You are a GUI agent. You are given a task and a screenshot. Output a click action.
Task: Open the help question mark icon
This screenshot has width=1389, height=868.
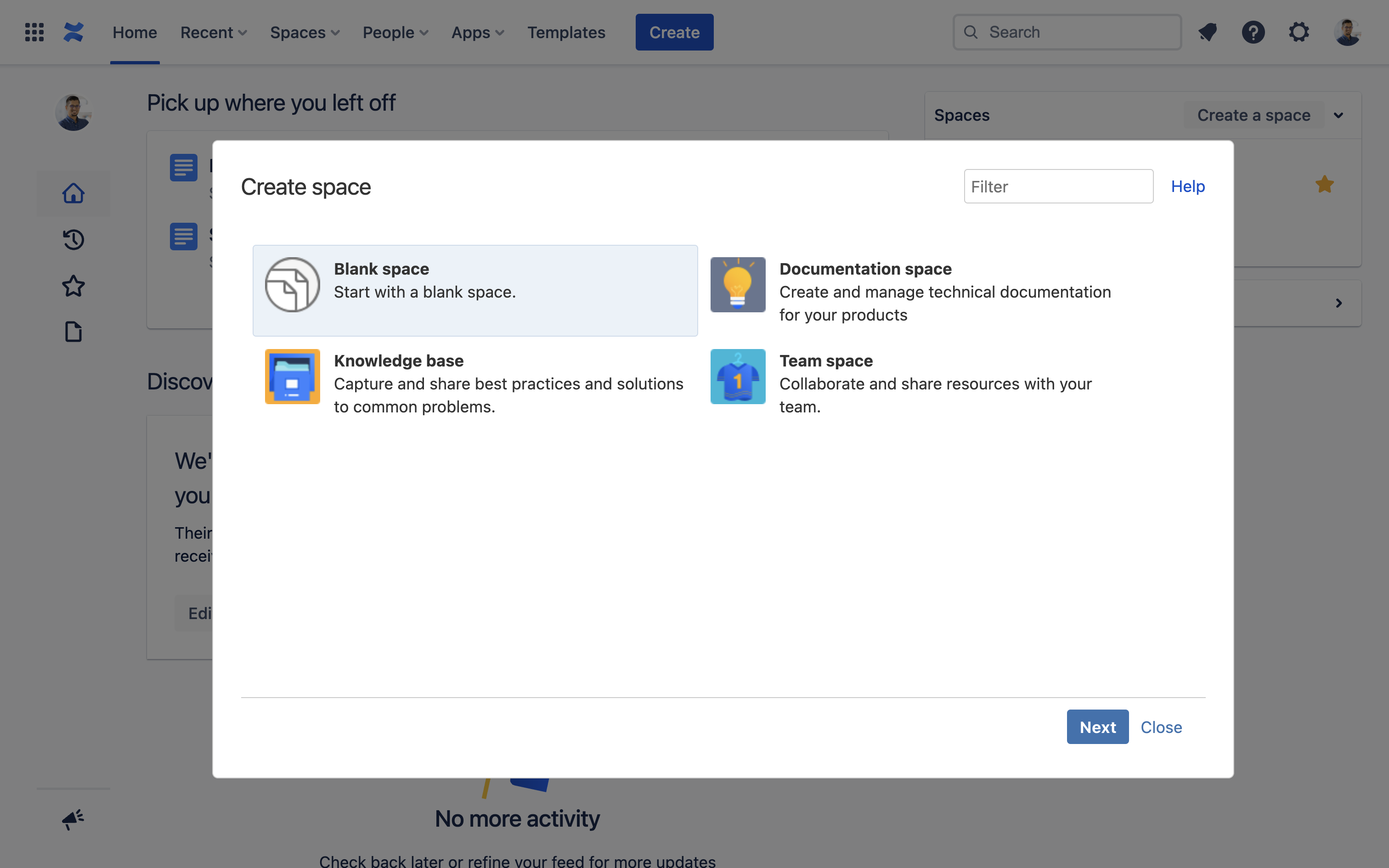coord(1253,32)
